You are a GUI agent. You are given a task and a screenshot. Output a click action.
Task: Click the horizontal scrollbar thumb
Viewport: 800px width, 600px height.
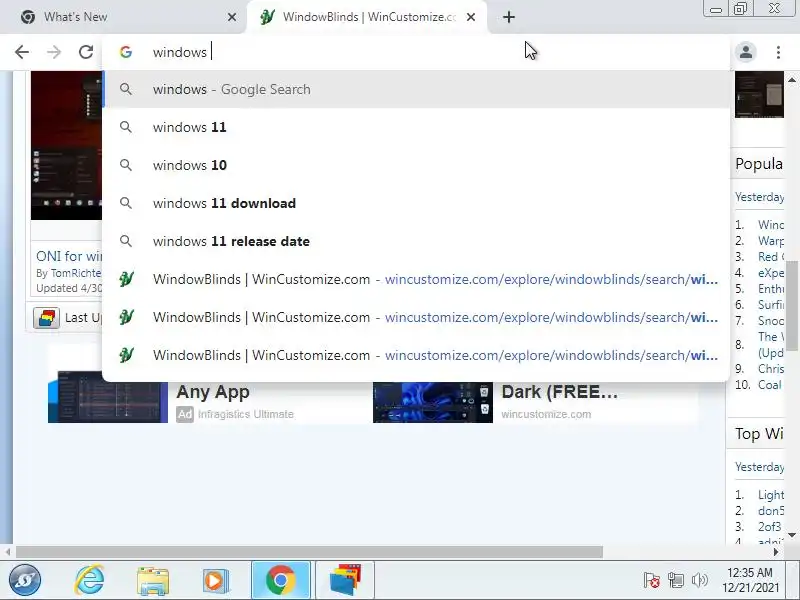coord(309,552)
